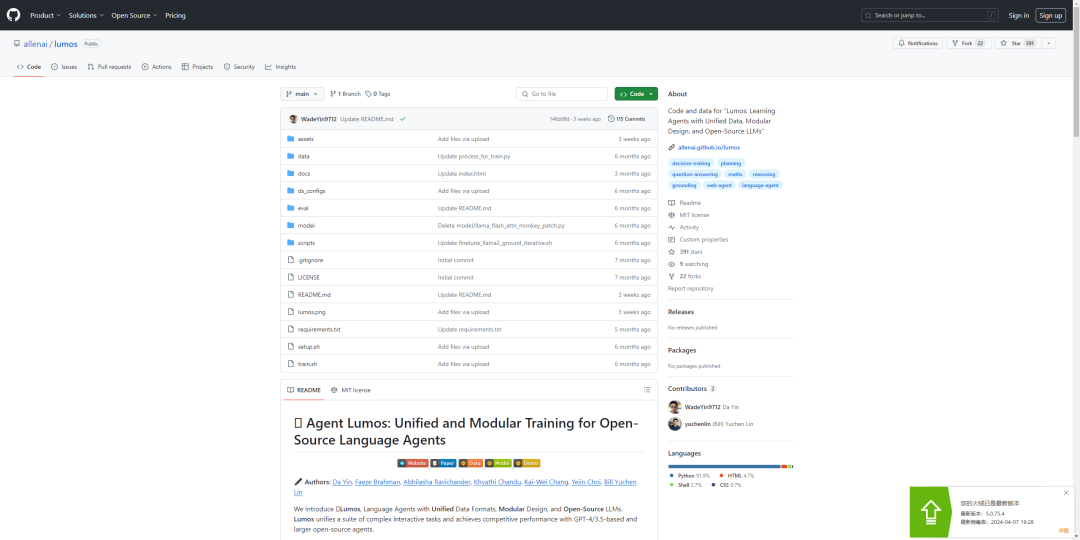Switch to the Insights tab
1080x540 pixels.
[x=280, y=67]
